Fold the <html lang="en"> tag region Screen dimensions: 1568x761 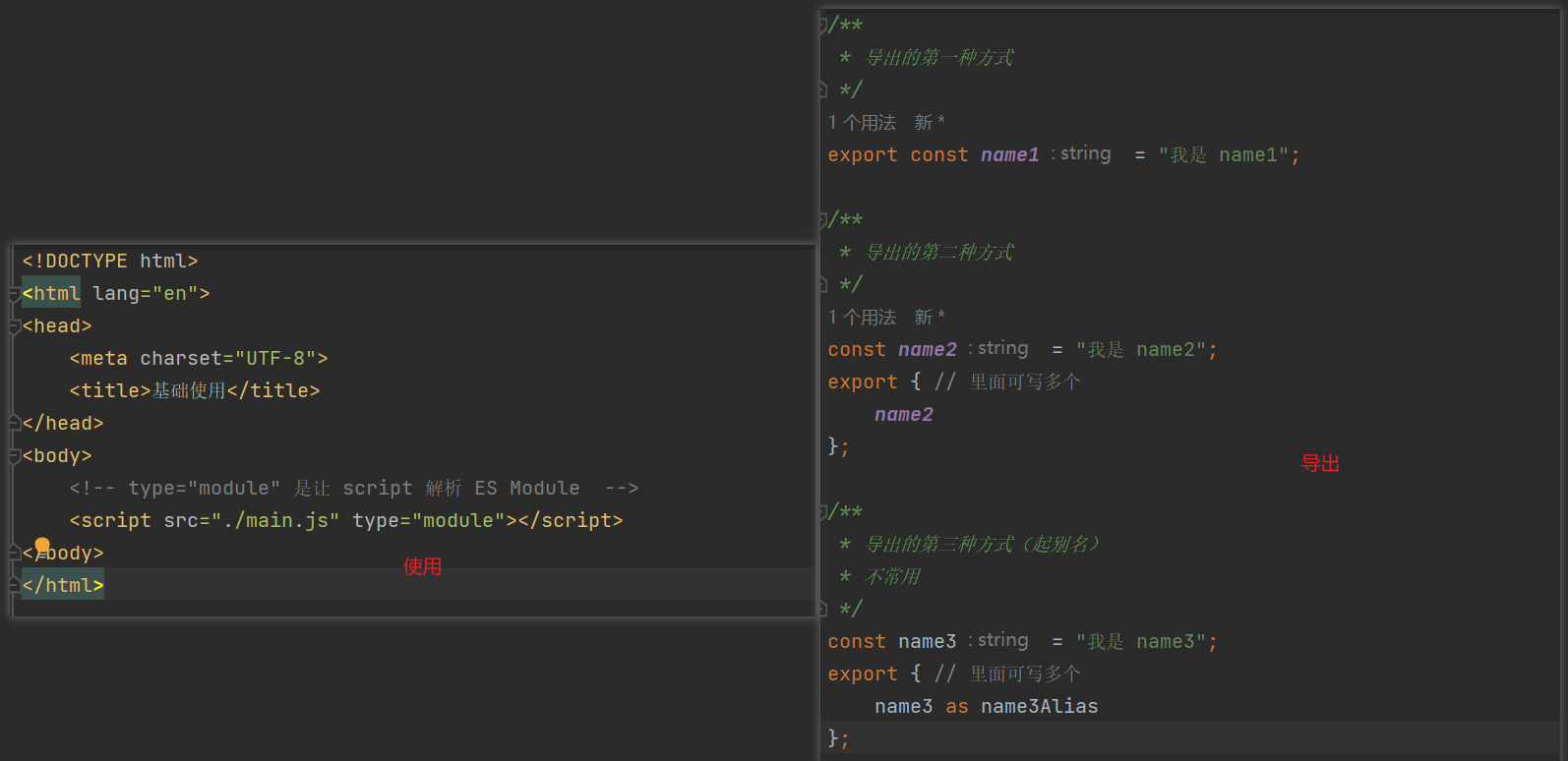15,293
